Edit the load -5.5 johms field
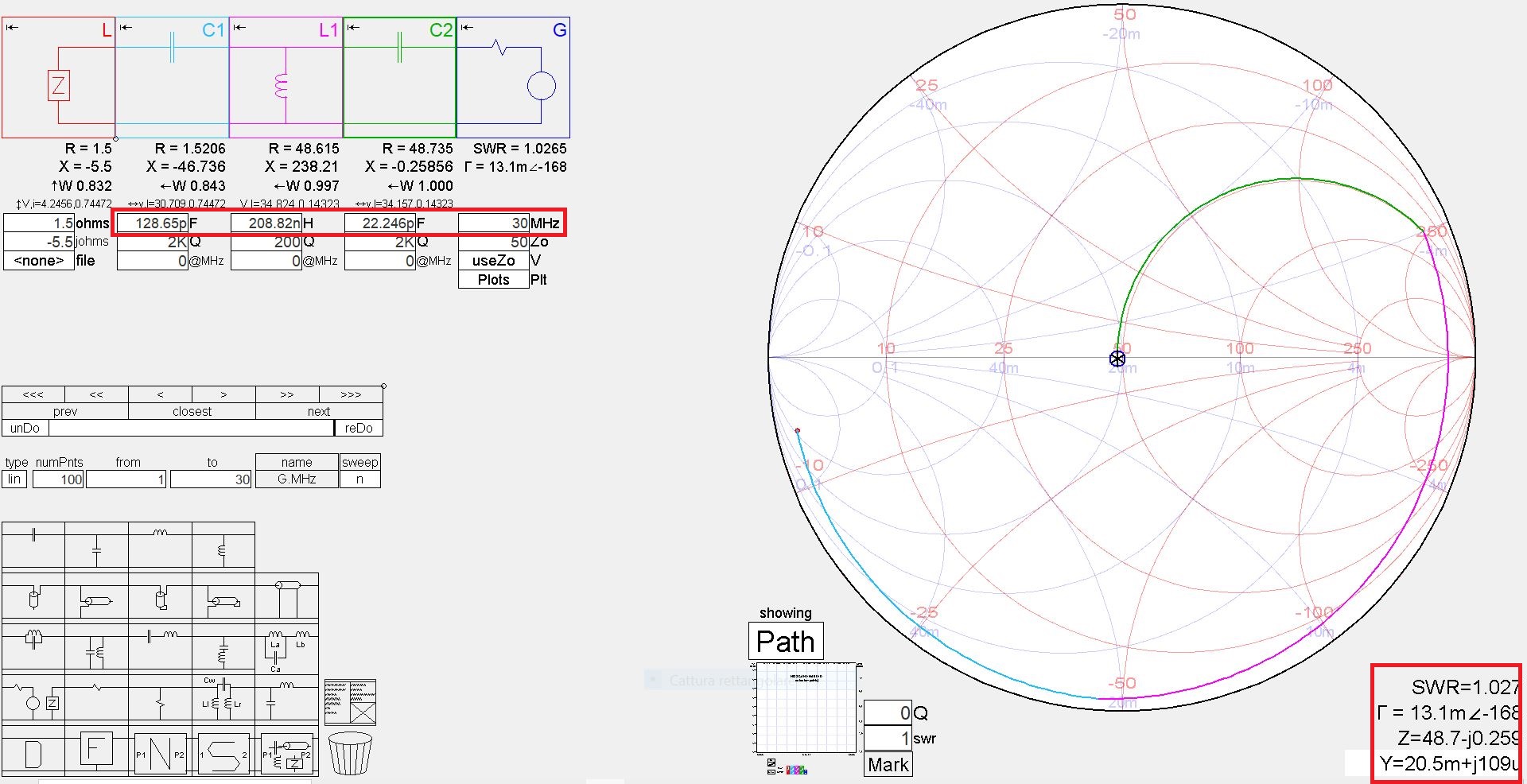The image size is (1527, 784). pos(39,242)
